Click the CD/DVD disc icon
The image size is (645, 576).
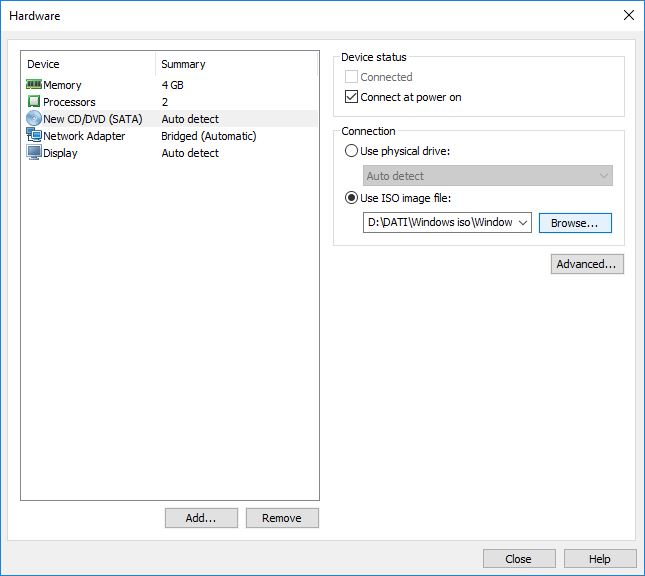coord(34,118)
